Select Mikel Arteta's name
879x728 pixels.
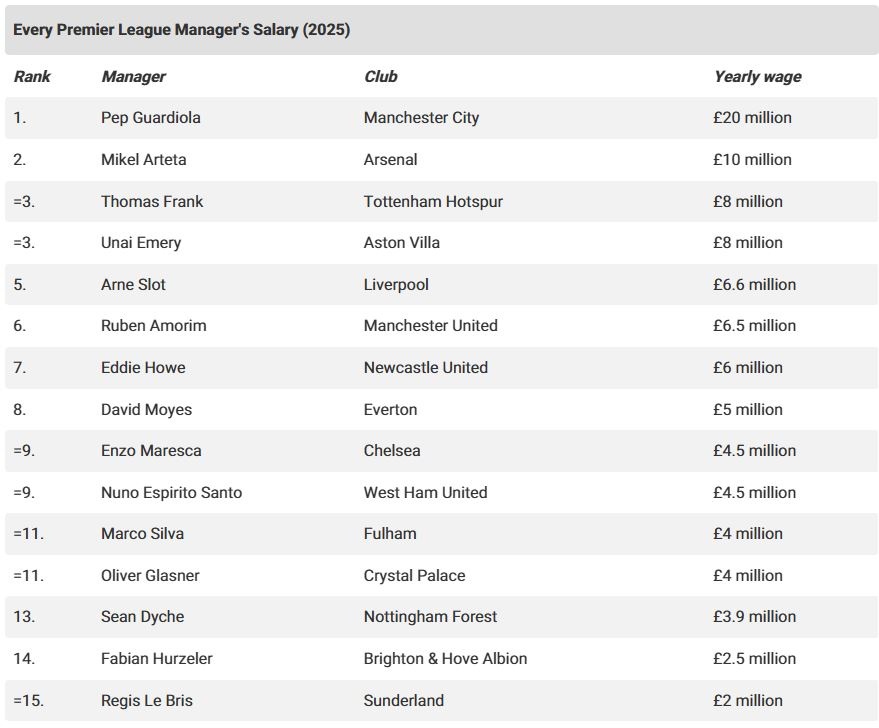(143, 160)
